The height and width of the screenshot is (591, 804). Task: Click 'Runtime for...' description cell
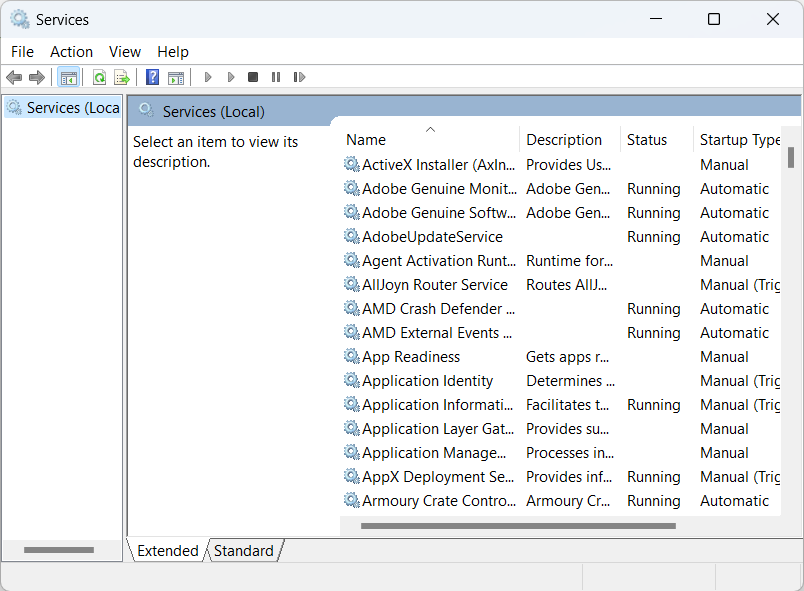point(570,261)
